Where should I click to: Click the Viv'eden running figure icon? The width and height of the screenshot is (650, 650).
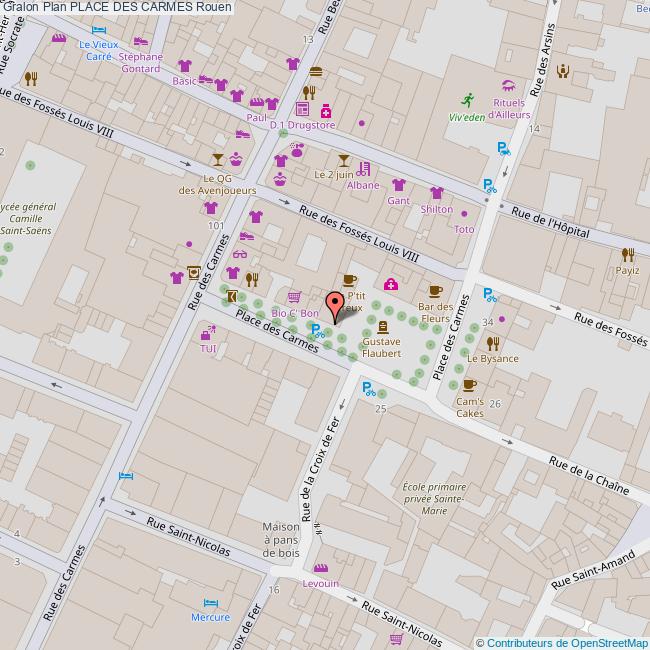[x=467, y=99]
